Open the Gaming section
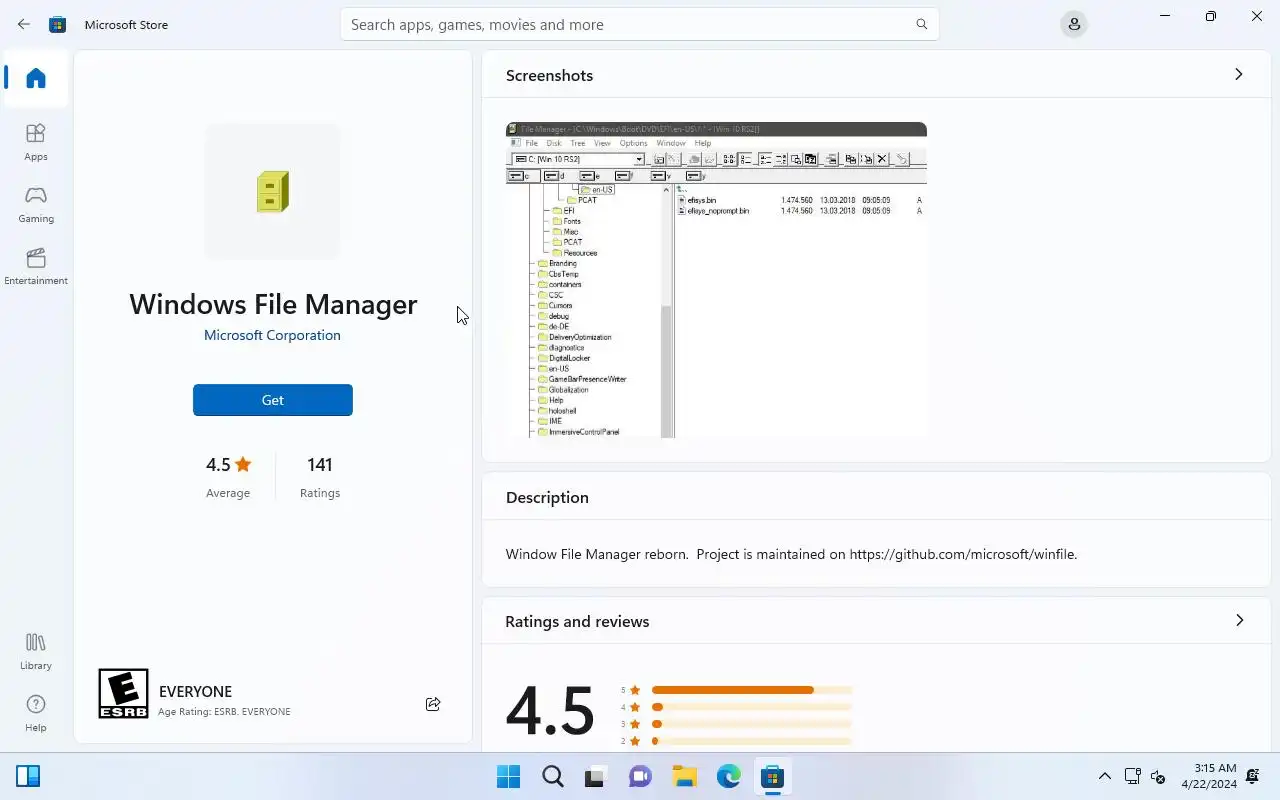Screen dimensions: 1280x800 (x=36, y=204)
